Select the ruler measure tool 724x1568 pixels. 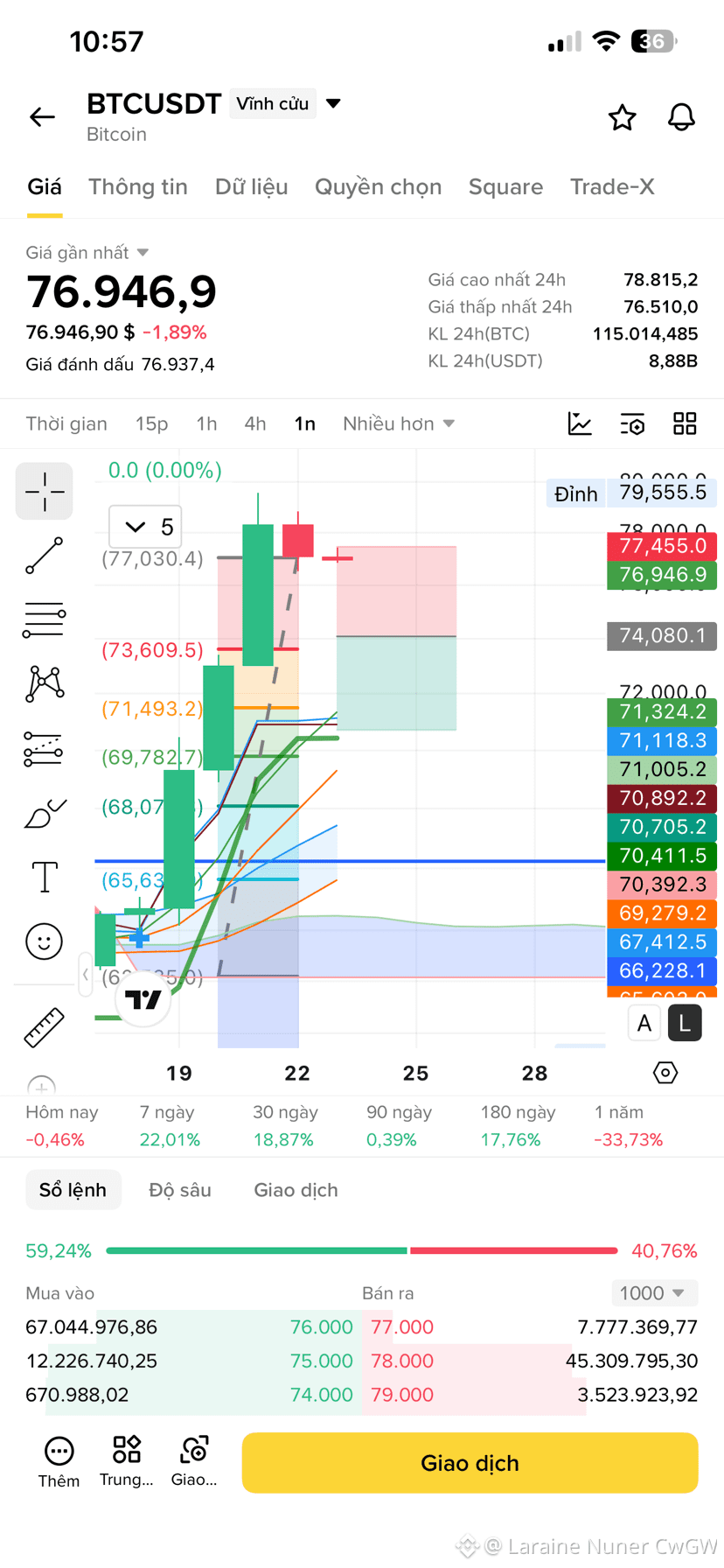tap(45, 1026)
